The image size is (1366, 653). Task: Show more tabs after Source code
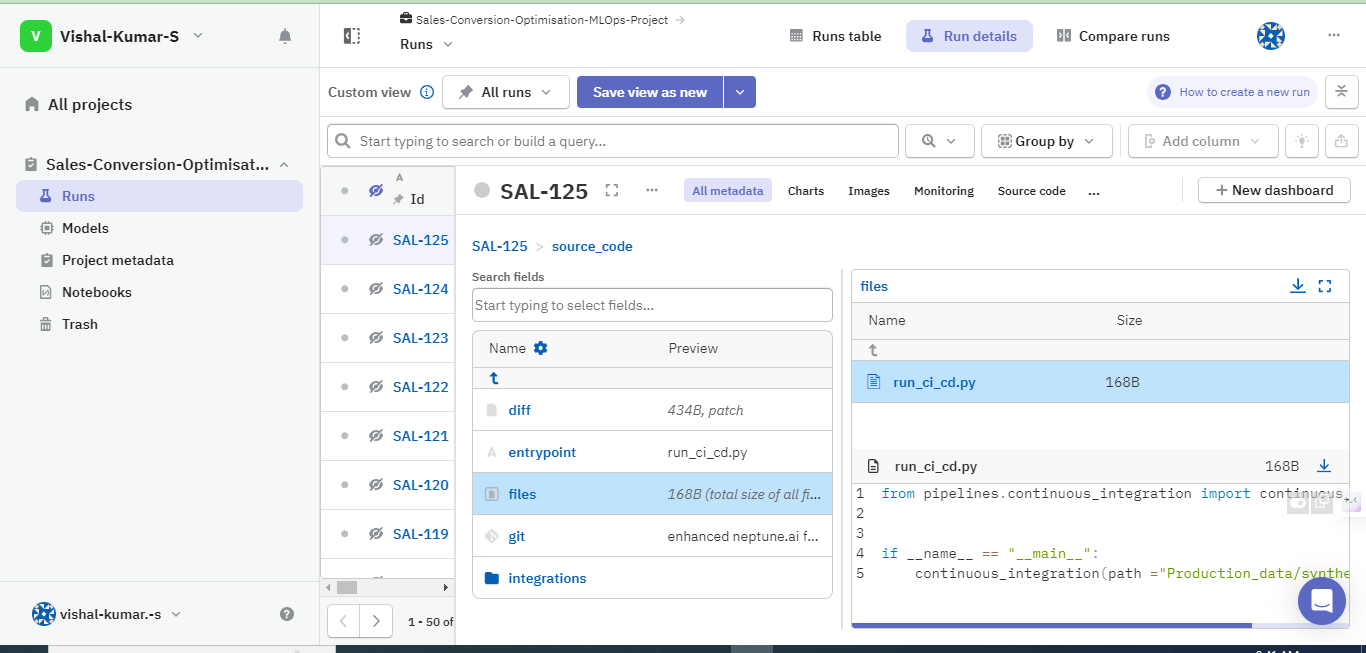click(x=1094, y=191)
